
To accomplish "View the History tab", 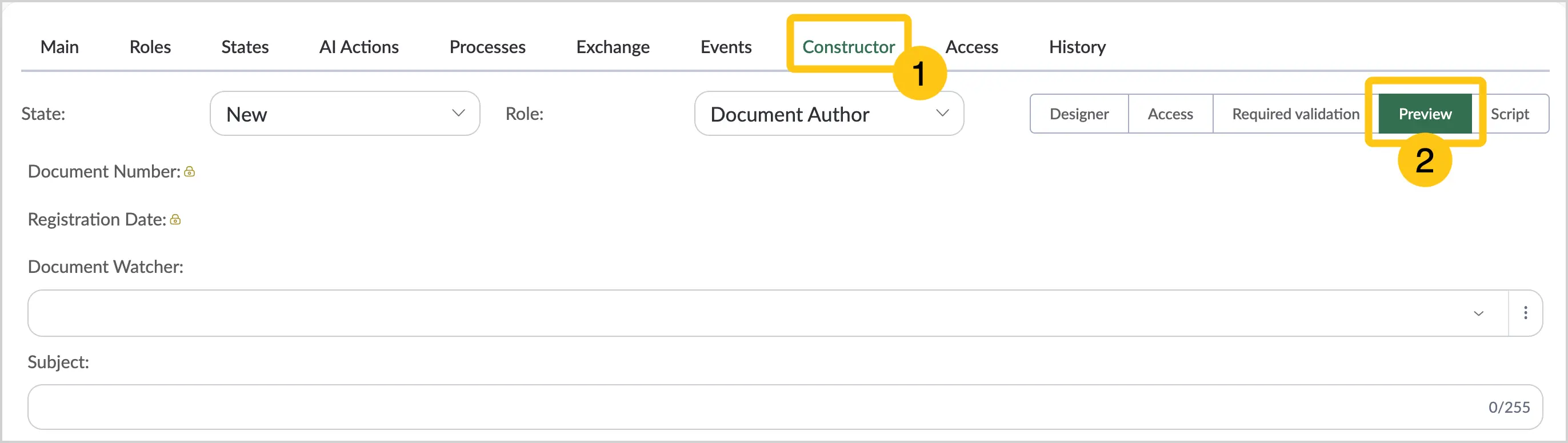I will [x=1077, y=47].
